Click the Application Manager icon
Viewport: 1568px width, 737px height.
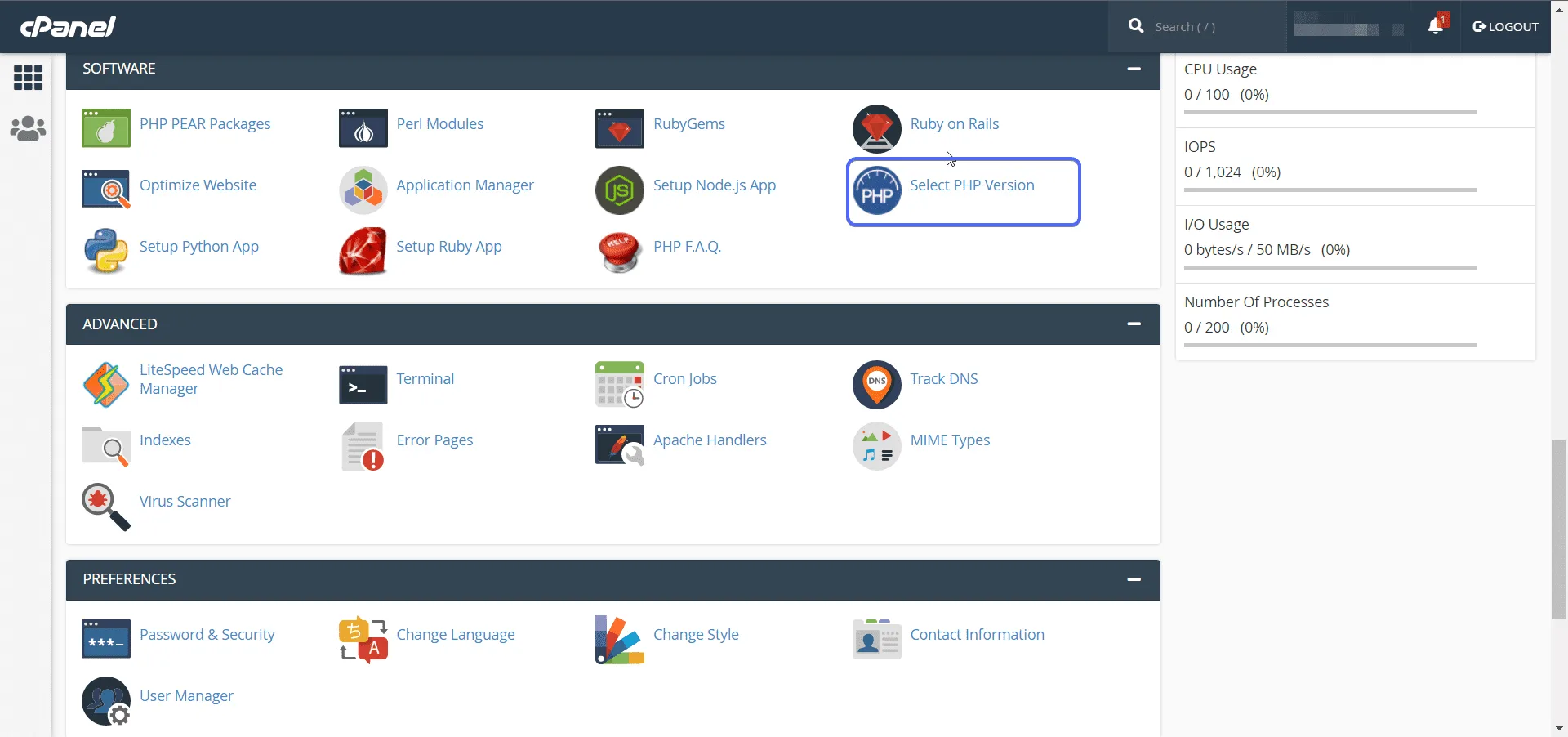click(x=363, y=190)
